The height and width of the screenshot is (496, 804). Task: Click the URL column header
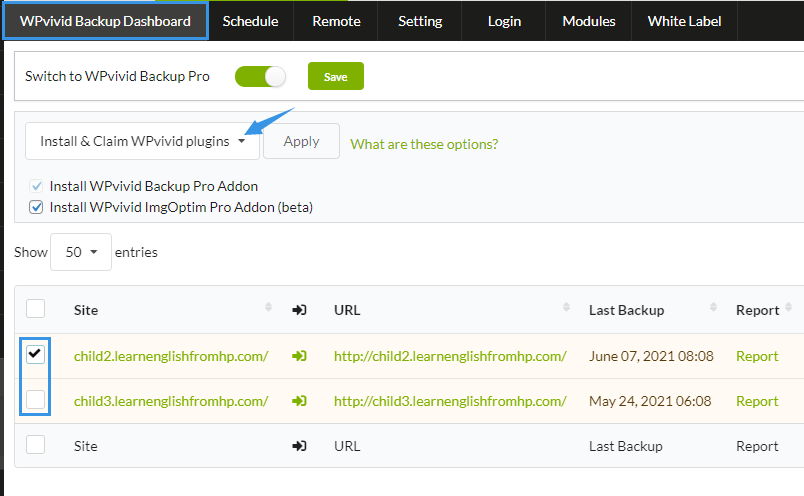347,310
